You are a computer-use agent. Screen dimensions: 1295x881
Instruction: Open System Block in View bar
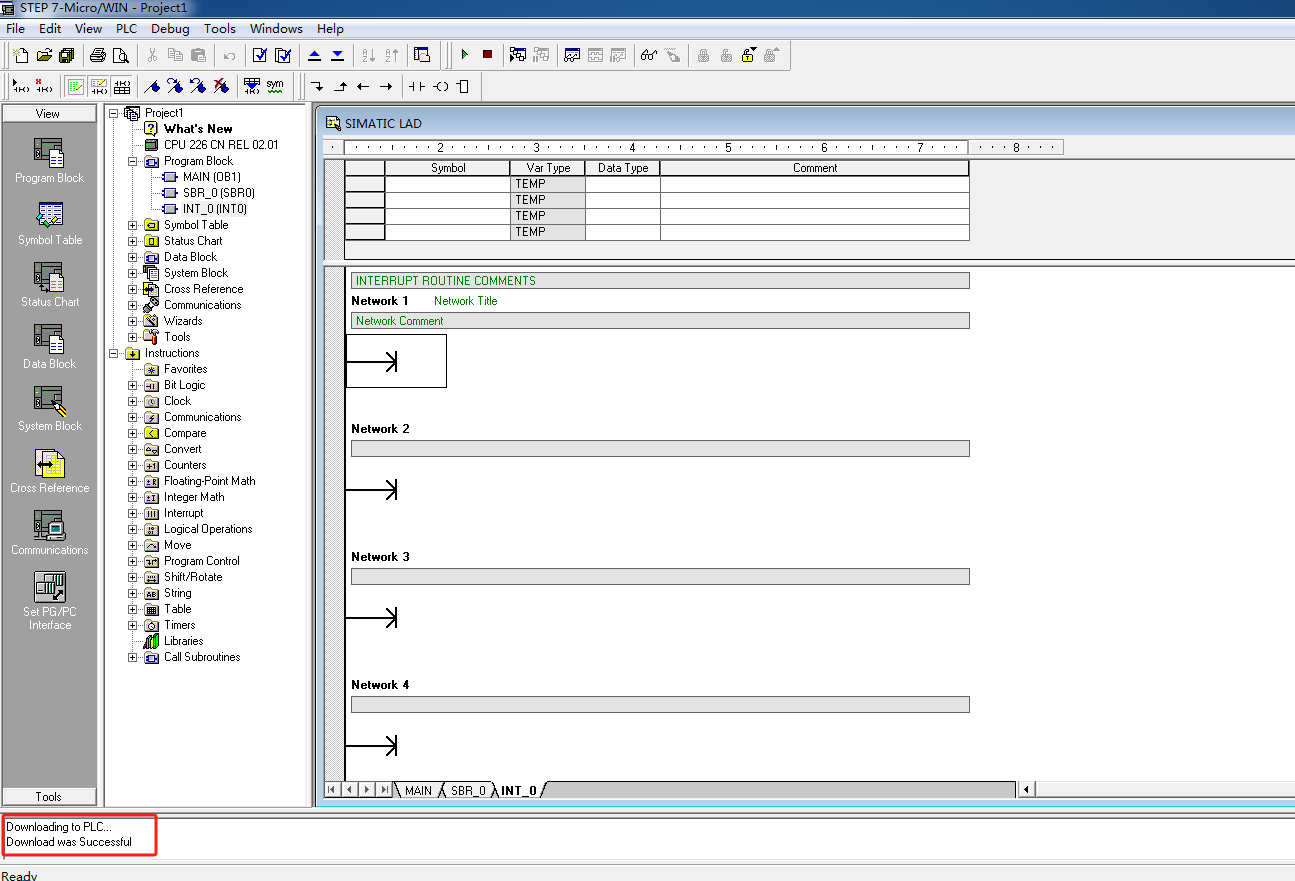tap(49, 409)
